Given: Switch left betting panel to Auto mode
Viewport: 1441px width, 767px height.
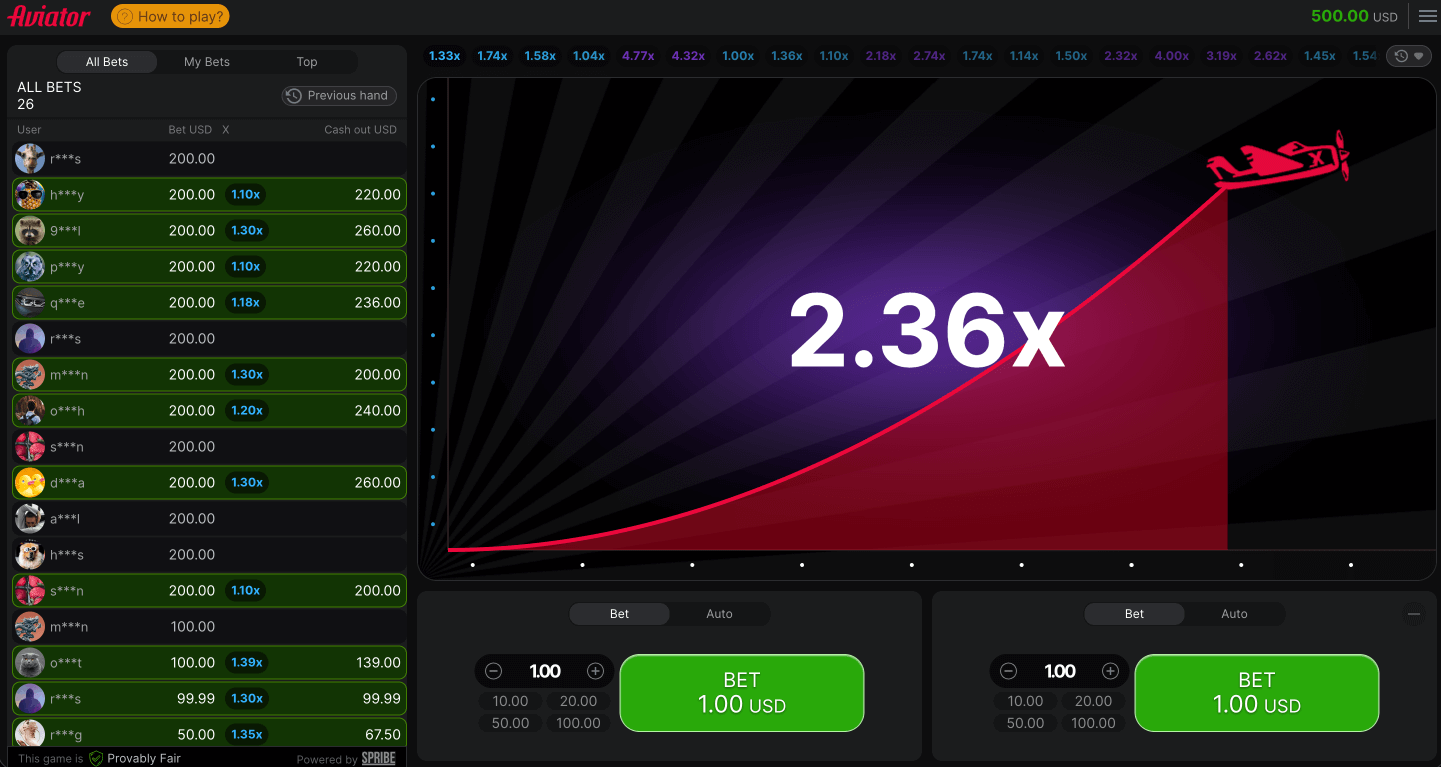Looking at the screenshot, I should coord(719,614).
